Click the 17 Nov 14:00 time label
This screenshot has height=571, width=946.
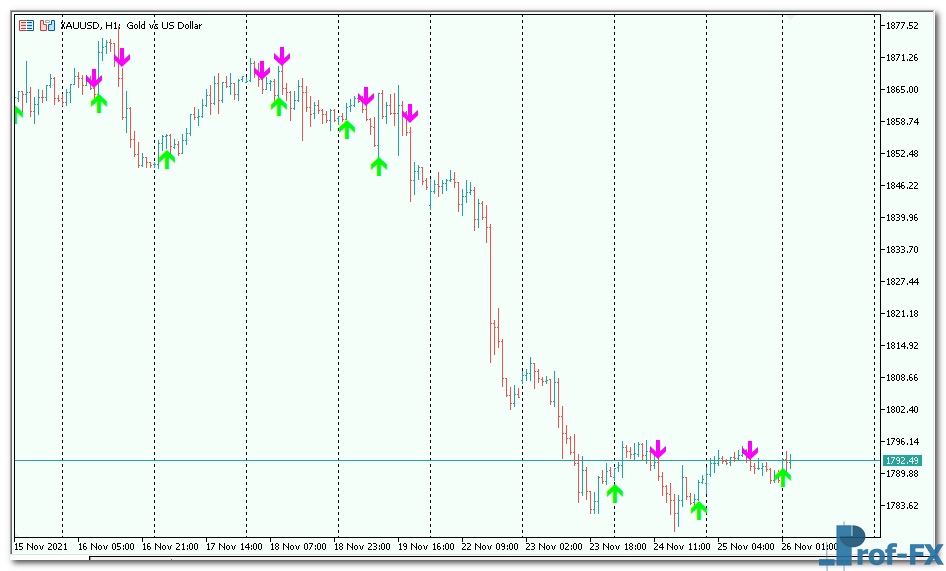point(235,547)
